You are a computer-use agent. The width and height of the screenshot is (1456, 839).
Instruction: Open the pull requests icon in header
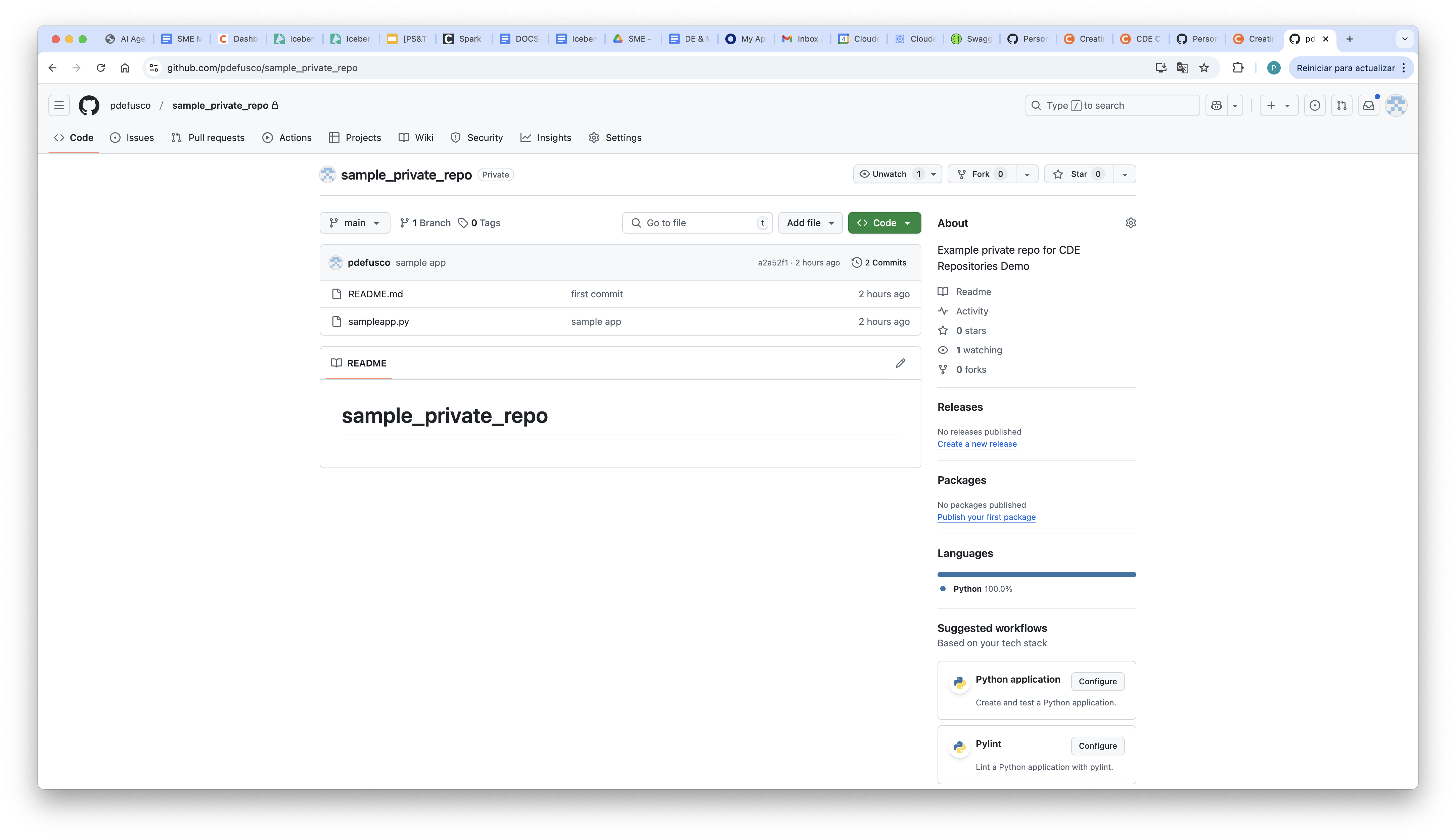[1341, 105]
